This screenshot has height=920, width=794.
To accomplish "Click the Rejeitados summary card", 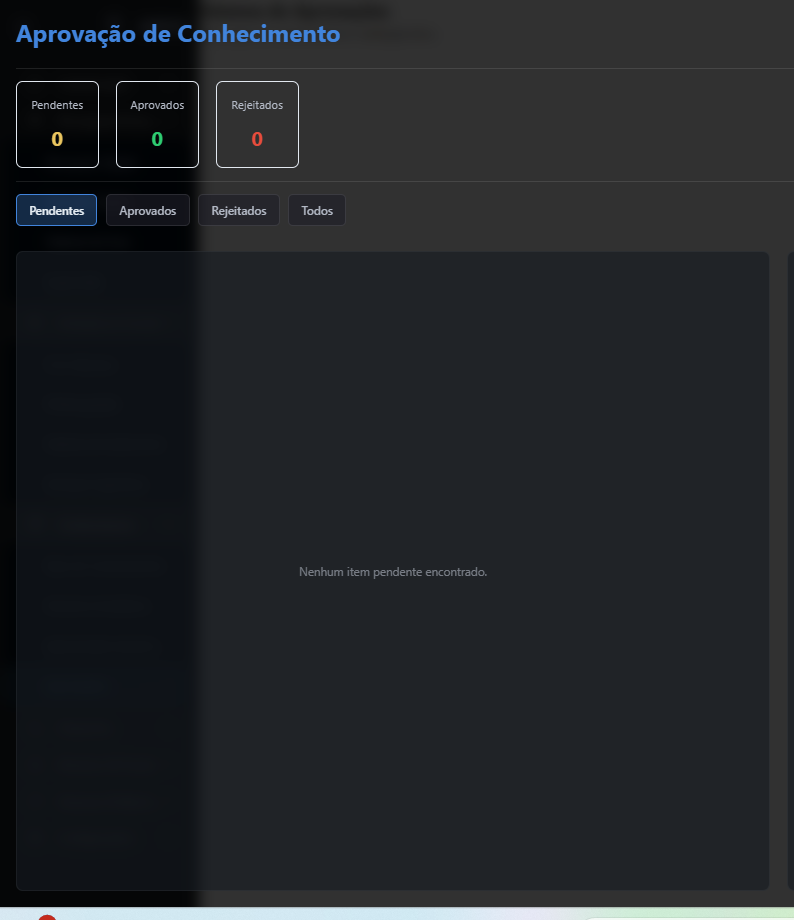I will tap(257, 124).
